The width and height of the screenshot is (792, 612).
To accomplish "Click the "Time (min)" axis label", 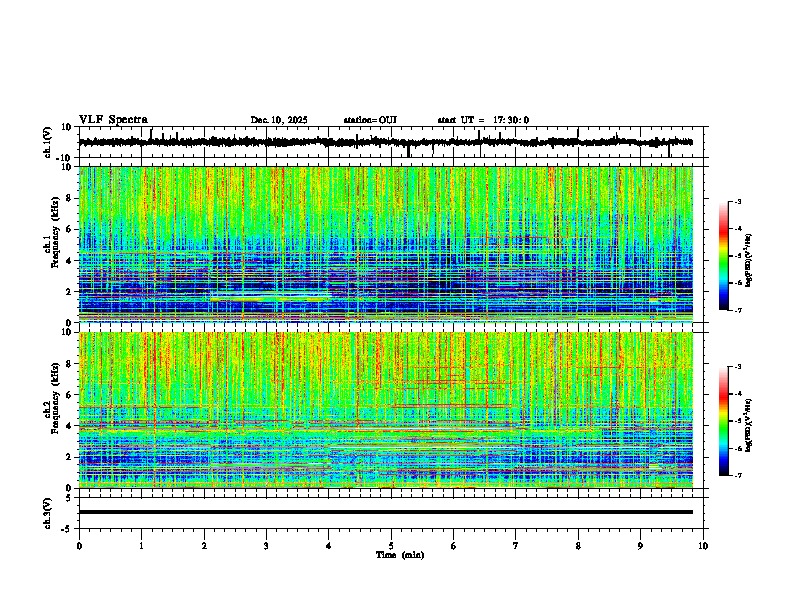I will 400,555.
